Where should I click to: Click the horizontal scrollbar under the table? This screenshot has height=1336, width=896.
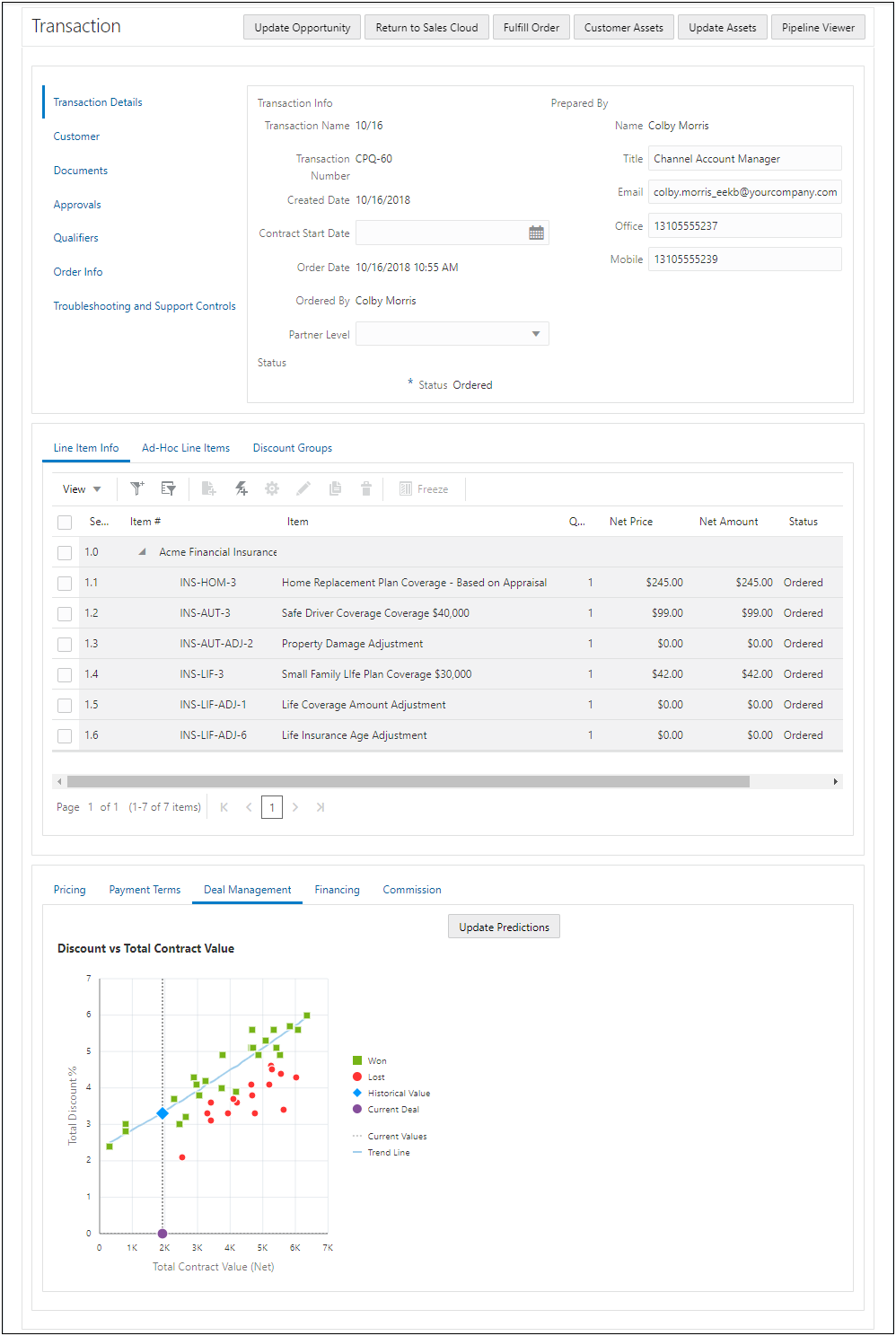[x=408, y=782]
